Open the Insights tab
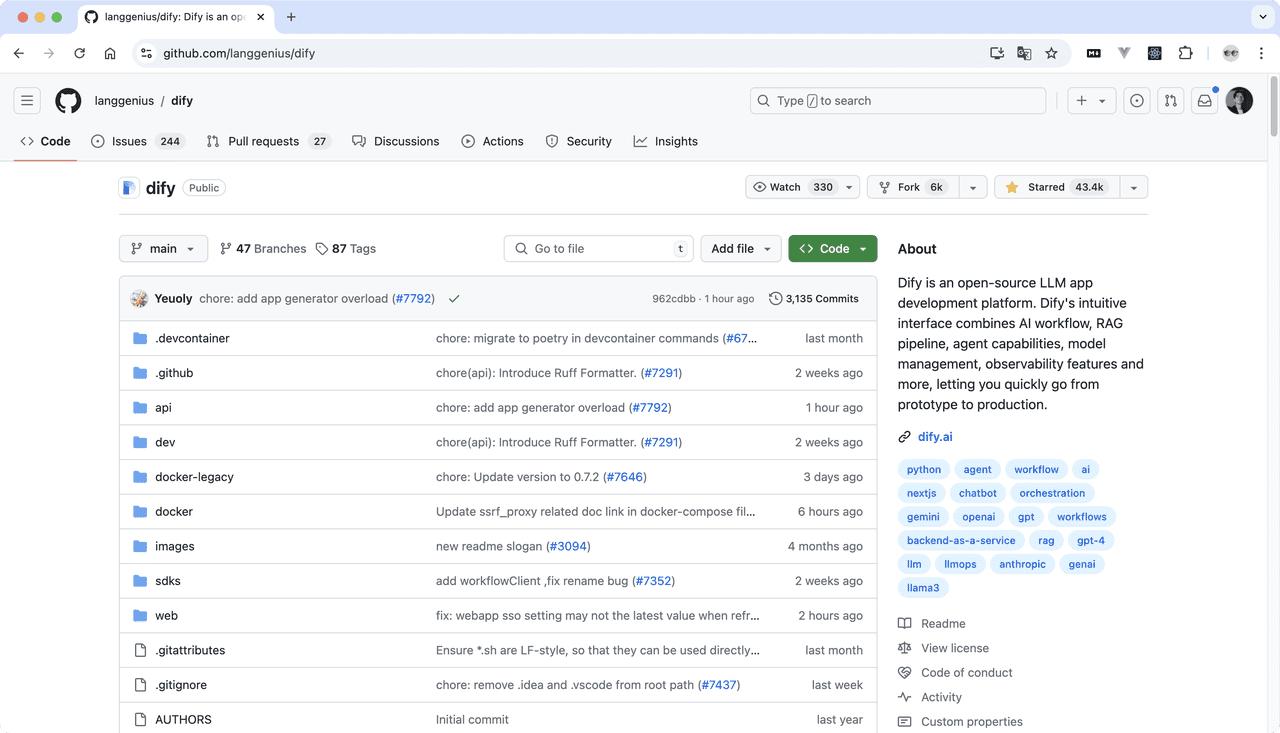Image resolution: width=1280 pixels, height=733 pixels. (666, 141)
